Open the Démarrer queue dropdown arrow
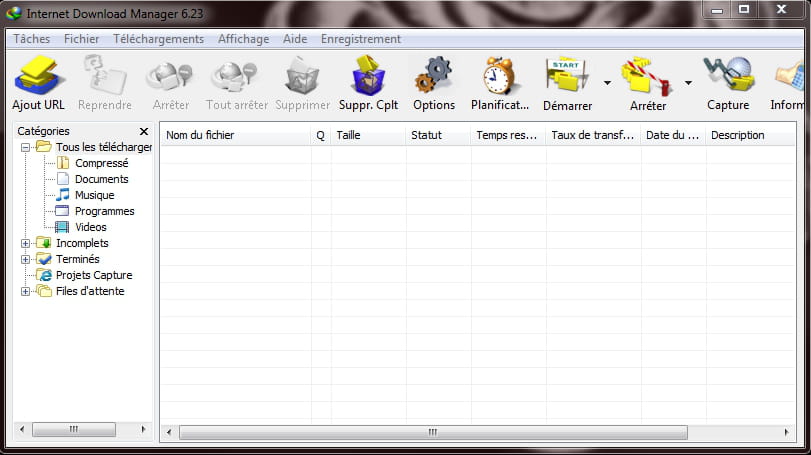The height and width of the screenshot is (455, 811). click(x=607, y=83)
